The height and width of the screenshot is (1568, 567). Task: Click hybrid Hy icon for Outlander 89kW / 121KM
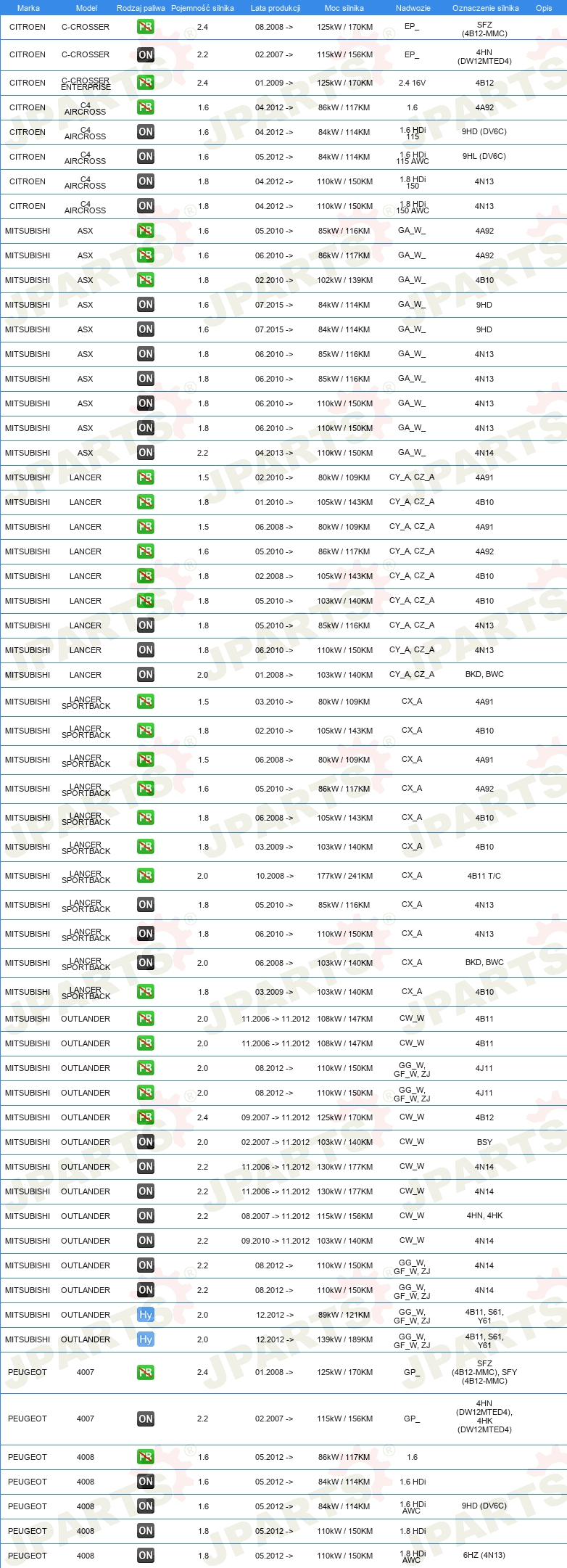146,1315
